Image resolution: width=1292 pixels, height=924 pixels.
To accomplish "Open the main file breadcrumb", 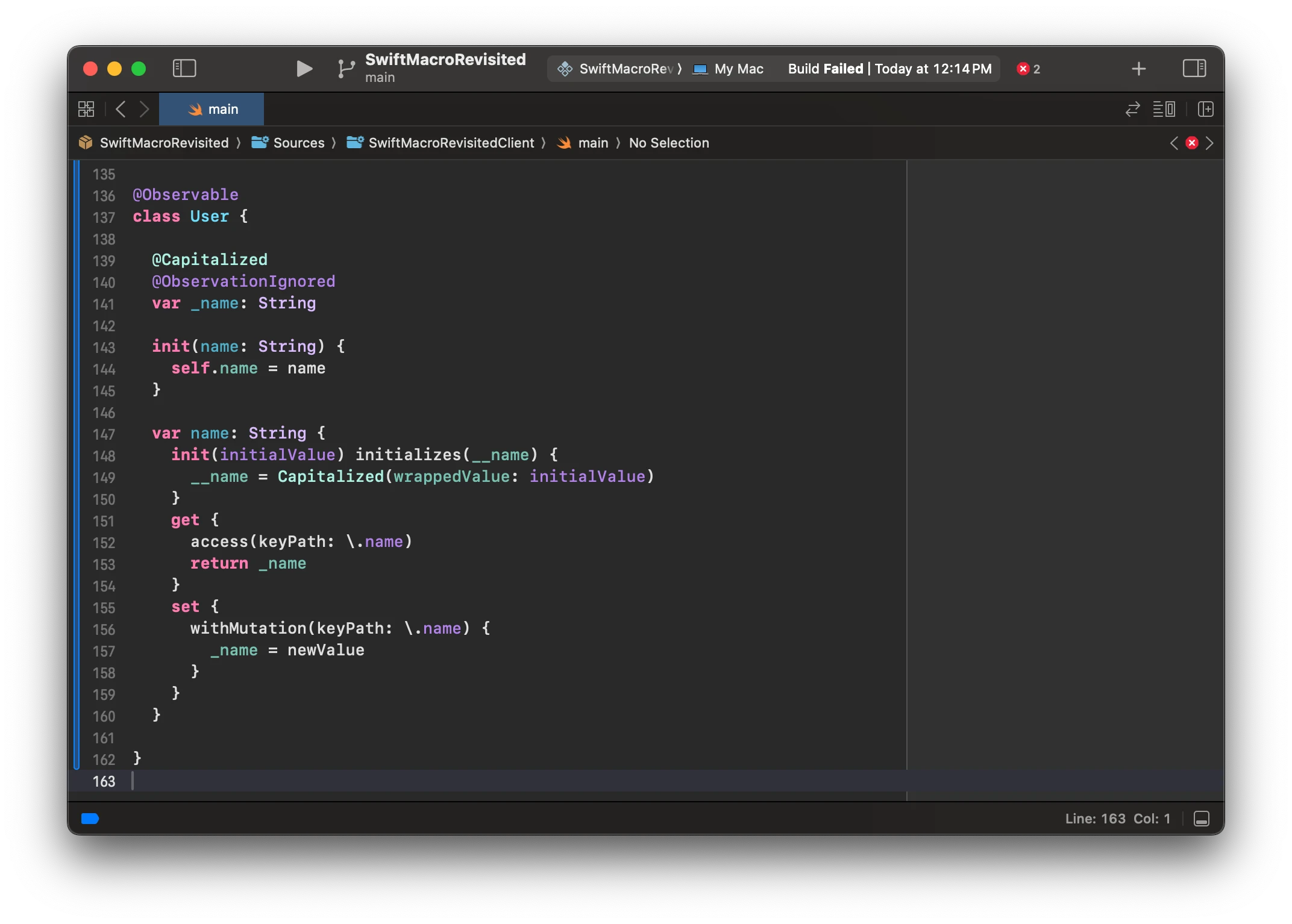I will [x=582, y=143].
